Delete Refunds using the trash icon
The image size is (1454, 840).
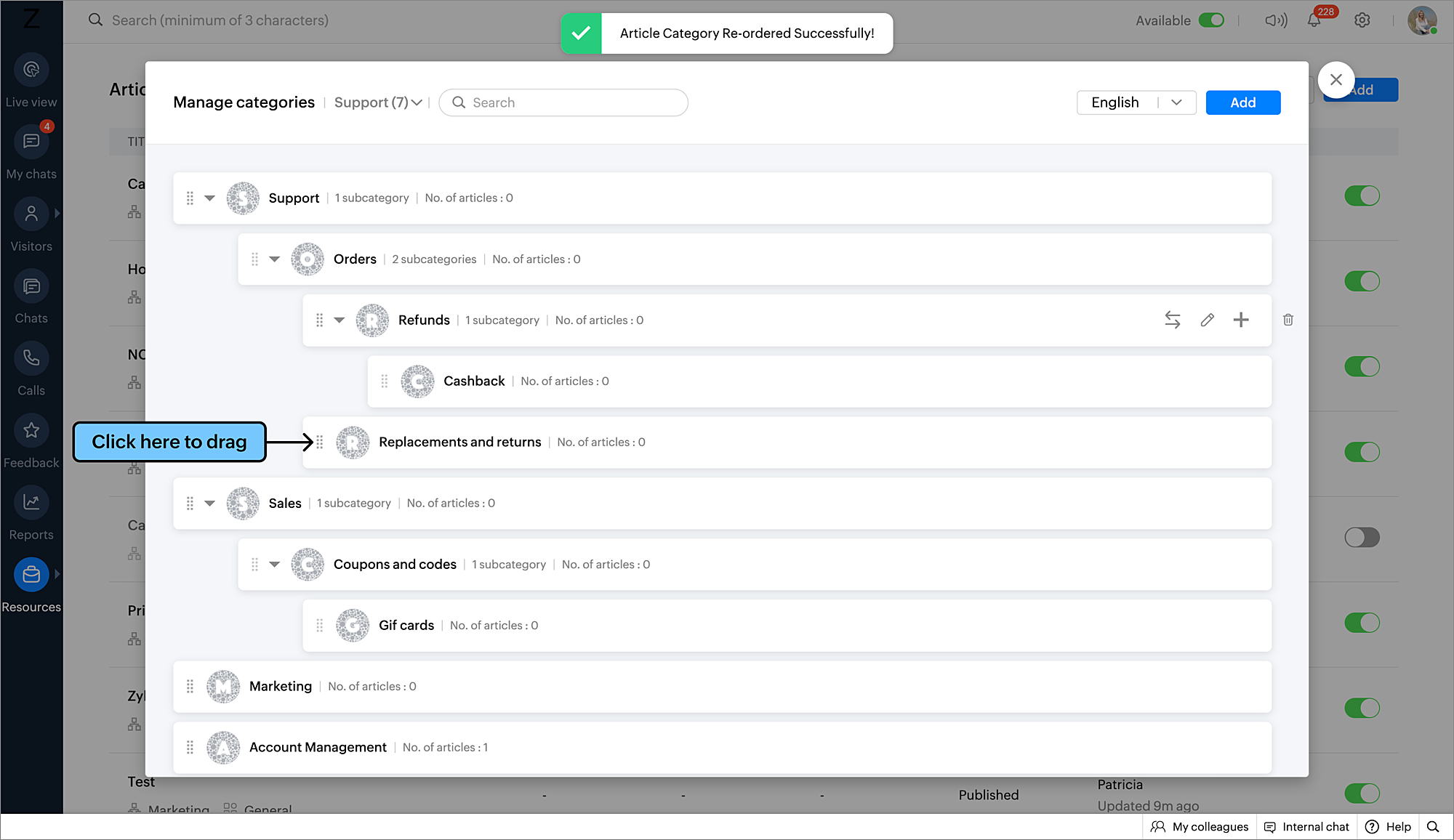tap(1288, 320)
